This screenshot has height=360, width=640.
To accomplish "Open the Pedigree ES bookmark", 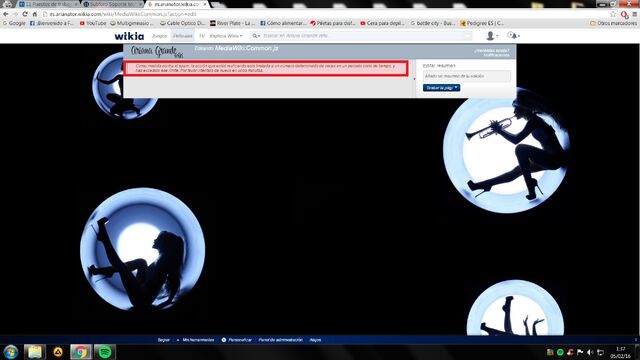I will click(x=482, y=23).
